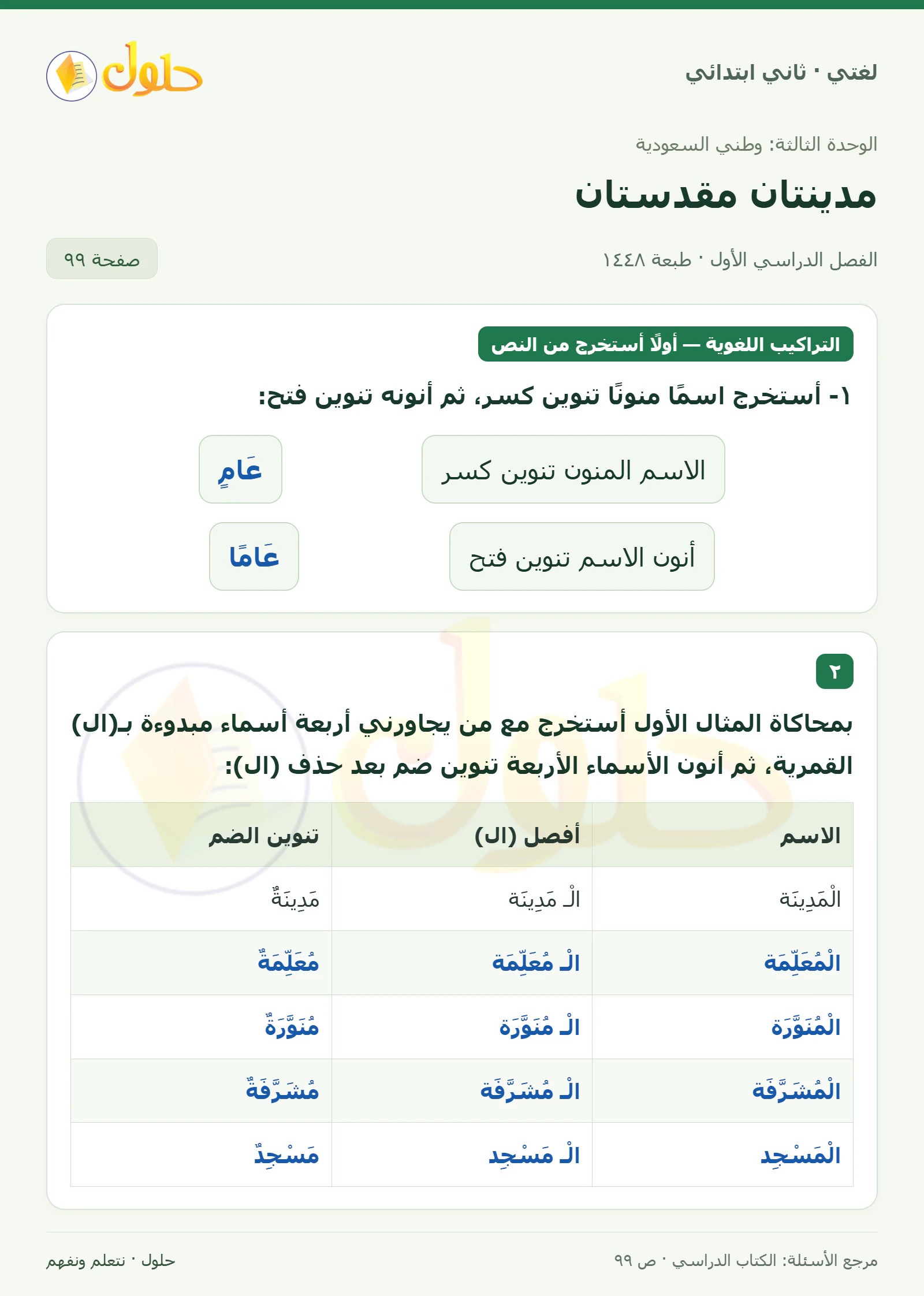
Task: Click the answer box عَامٍ
Action: [x=240, y=470]
